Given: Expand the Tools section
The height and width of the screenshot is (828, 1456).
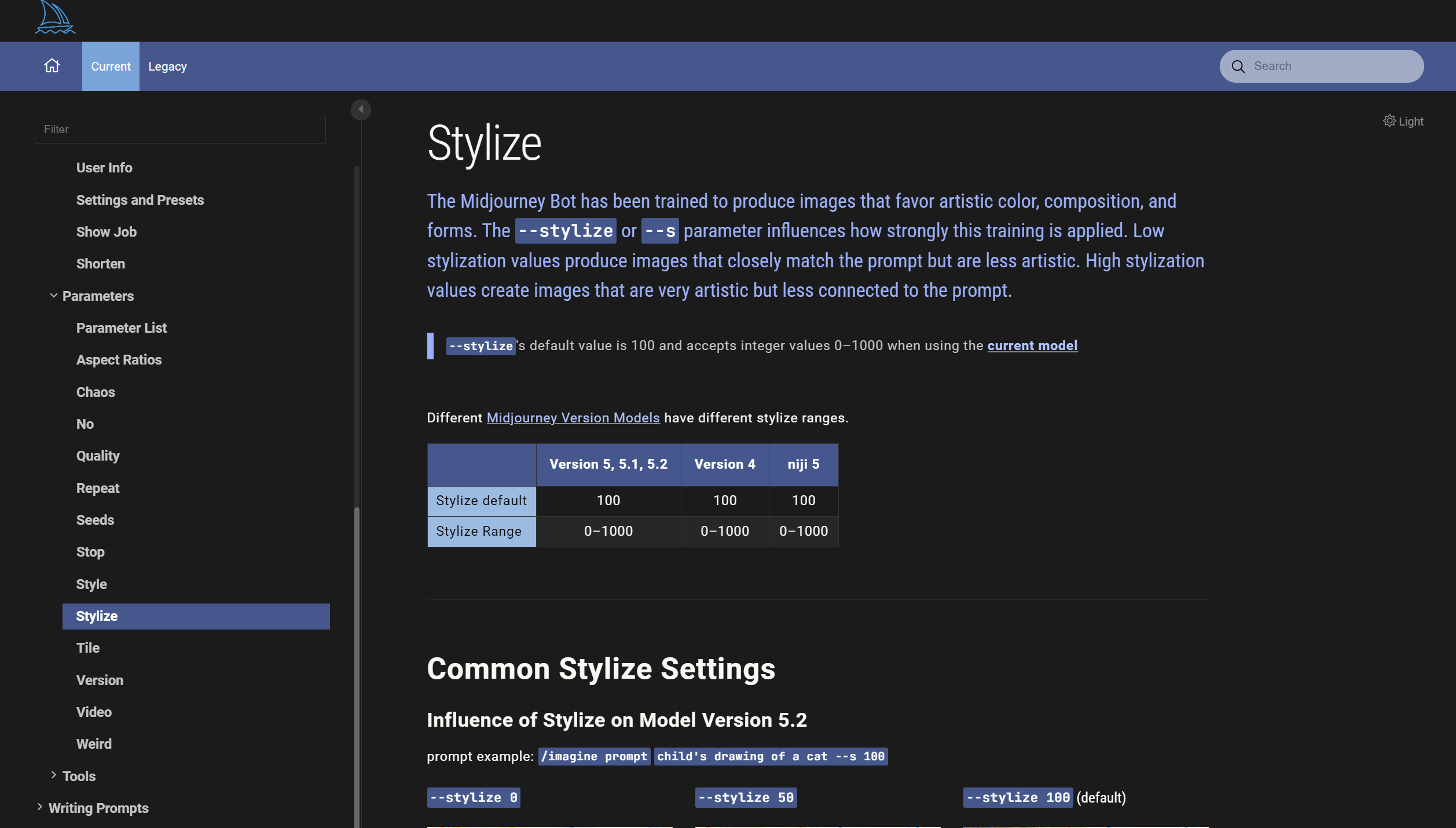Looking at the screenshot, I should click(53, 775).
